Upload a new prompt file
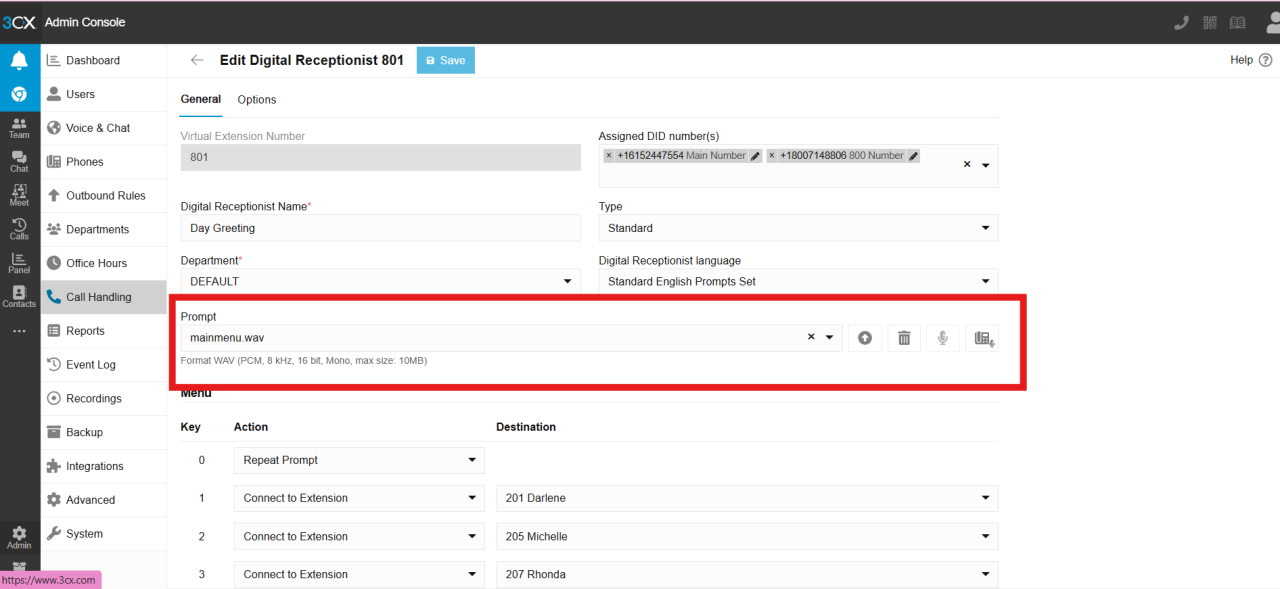1280x589 pixels. point(864,337)
